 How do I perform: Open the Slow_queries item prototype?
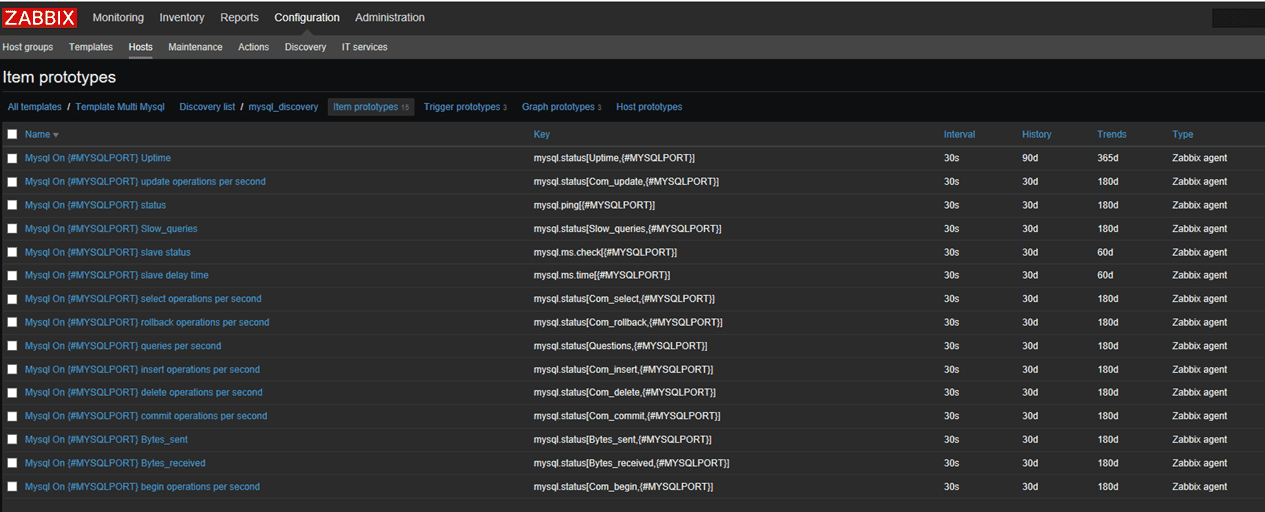(111, 229)
